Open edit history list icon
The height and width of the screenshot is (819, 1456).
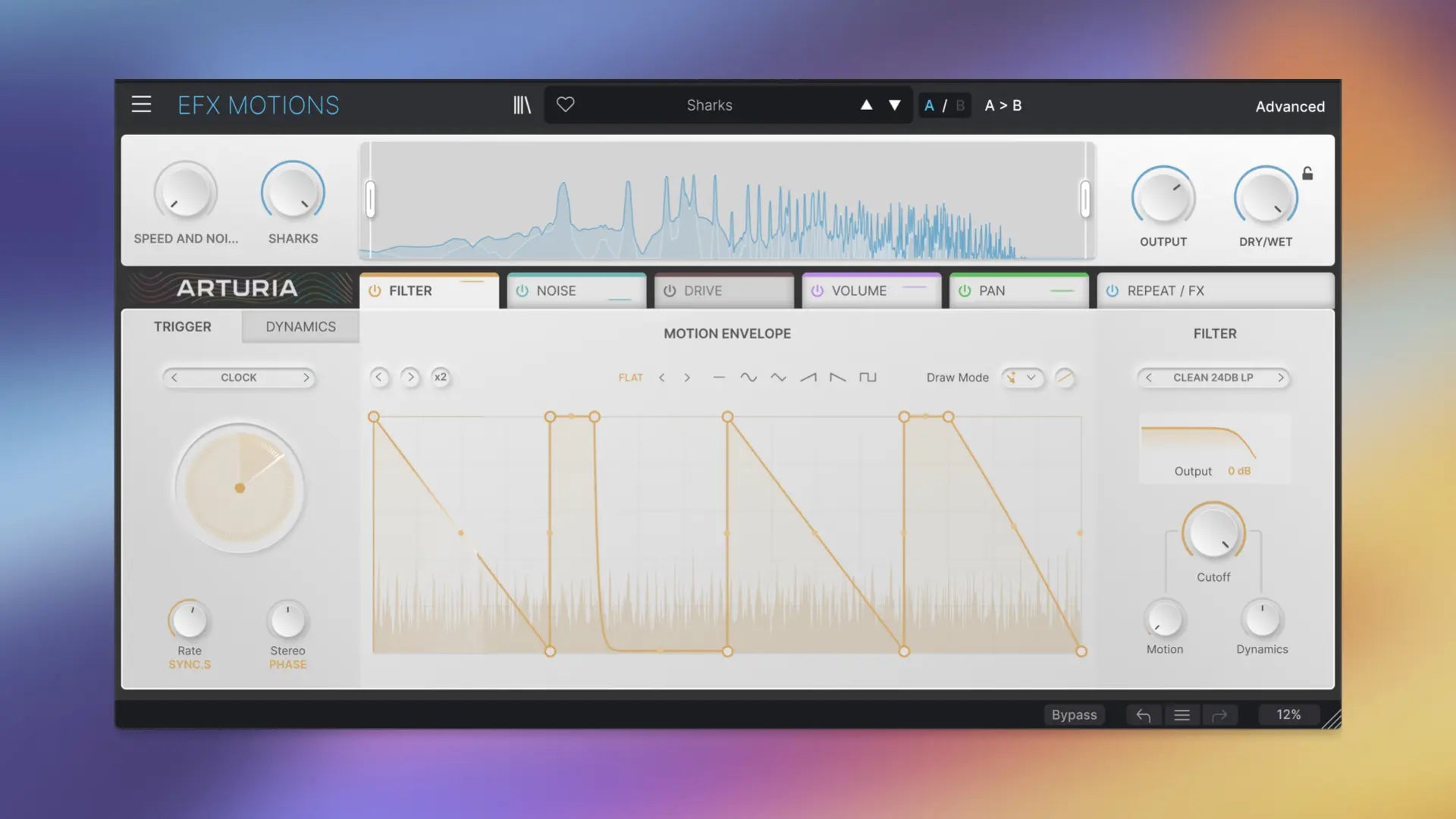(x=1181, y=715)
